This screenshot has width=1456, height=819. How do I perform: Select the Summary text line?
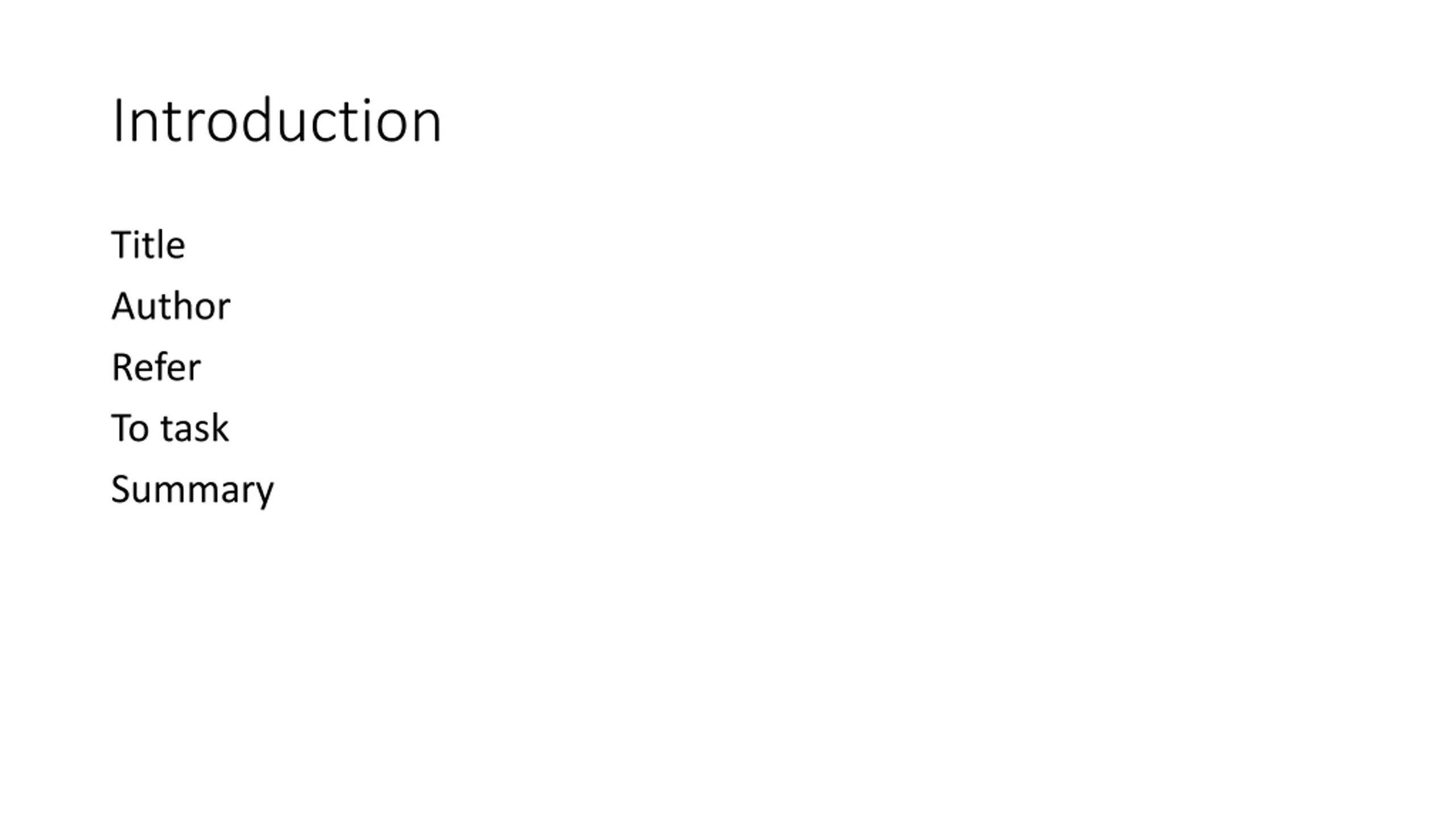[x=192, y=490]
